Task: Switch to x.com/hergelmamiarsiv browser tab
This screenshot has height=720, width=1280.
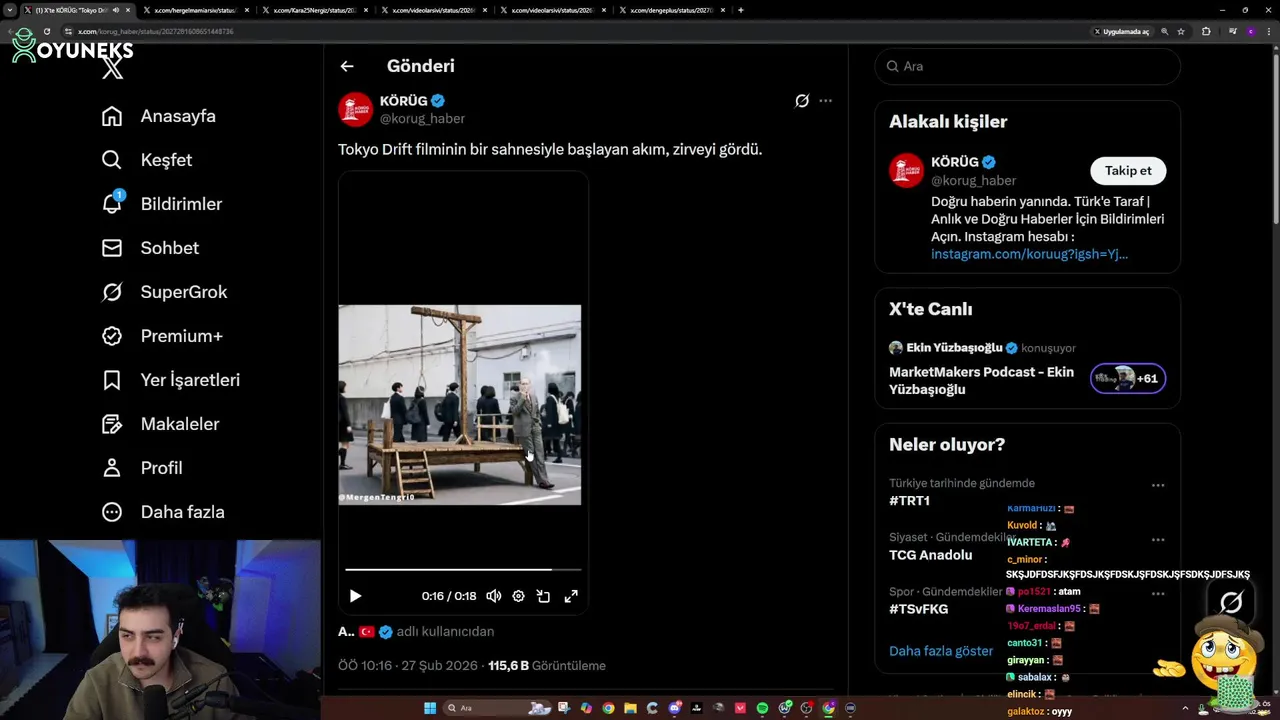Action: click(195, 10)
